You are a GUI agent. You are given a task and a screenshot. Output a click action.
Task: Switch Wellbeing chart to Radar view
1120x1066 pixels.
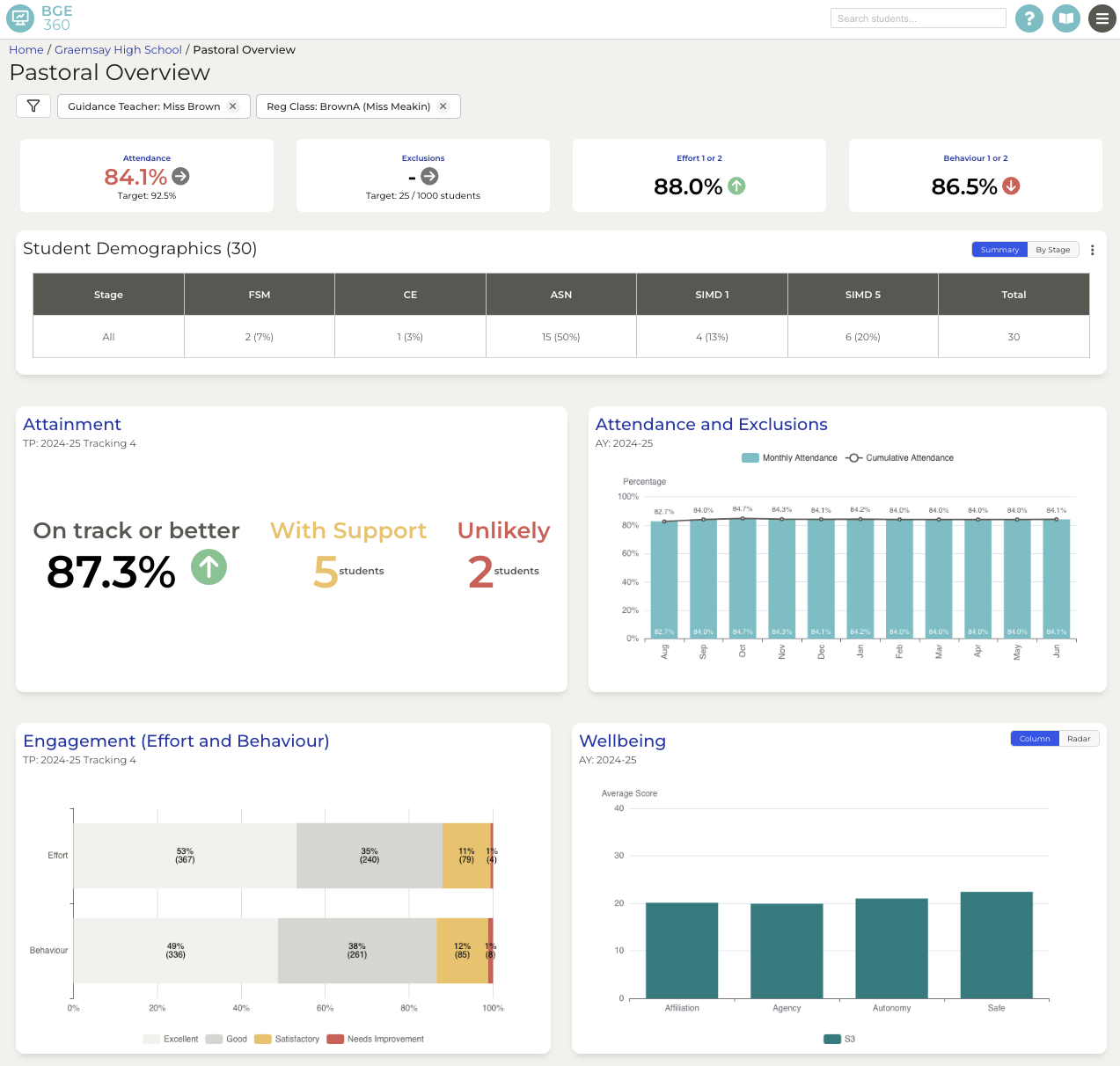click(x=1080, y=738)
